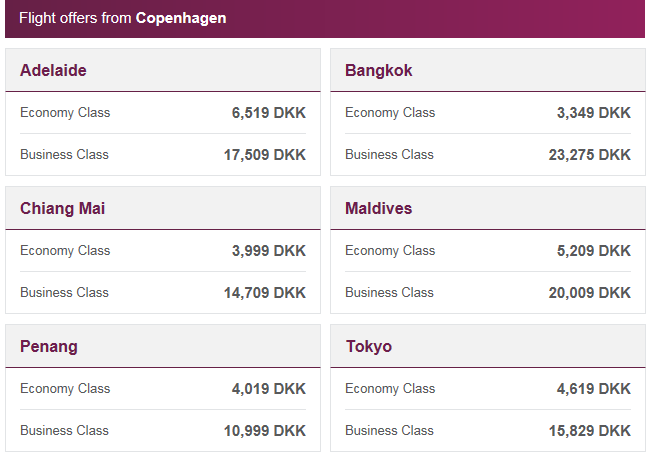Click the Copenhagen origin in the header
Screen dimensions: 651x458
[x=181, y=18]
